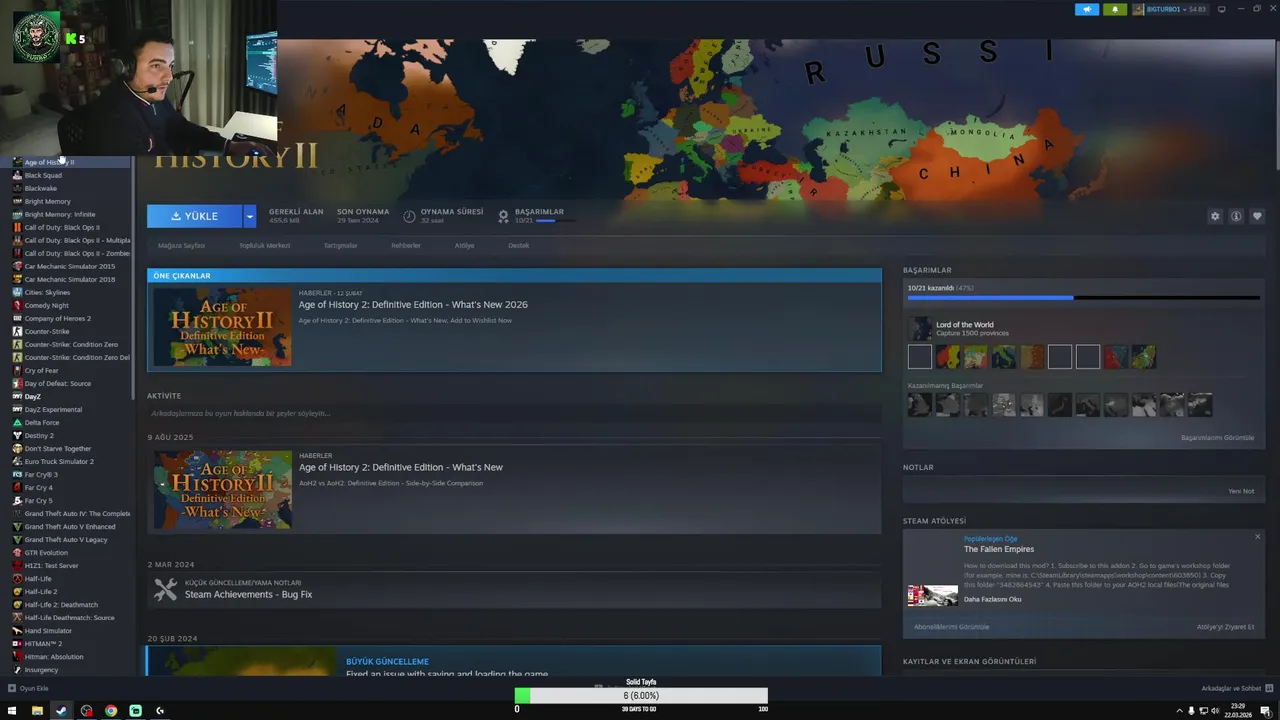The width and height of the screenshot is (1280, 720).
Task: Click Destiny 2 game icon
Action: (x=17, y=435)
